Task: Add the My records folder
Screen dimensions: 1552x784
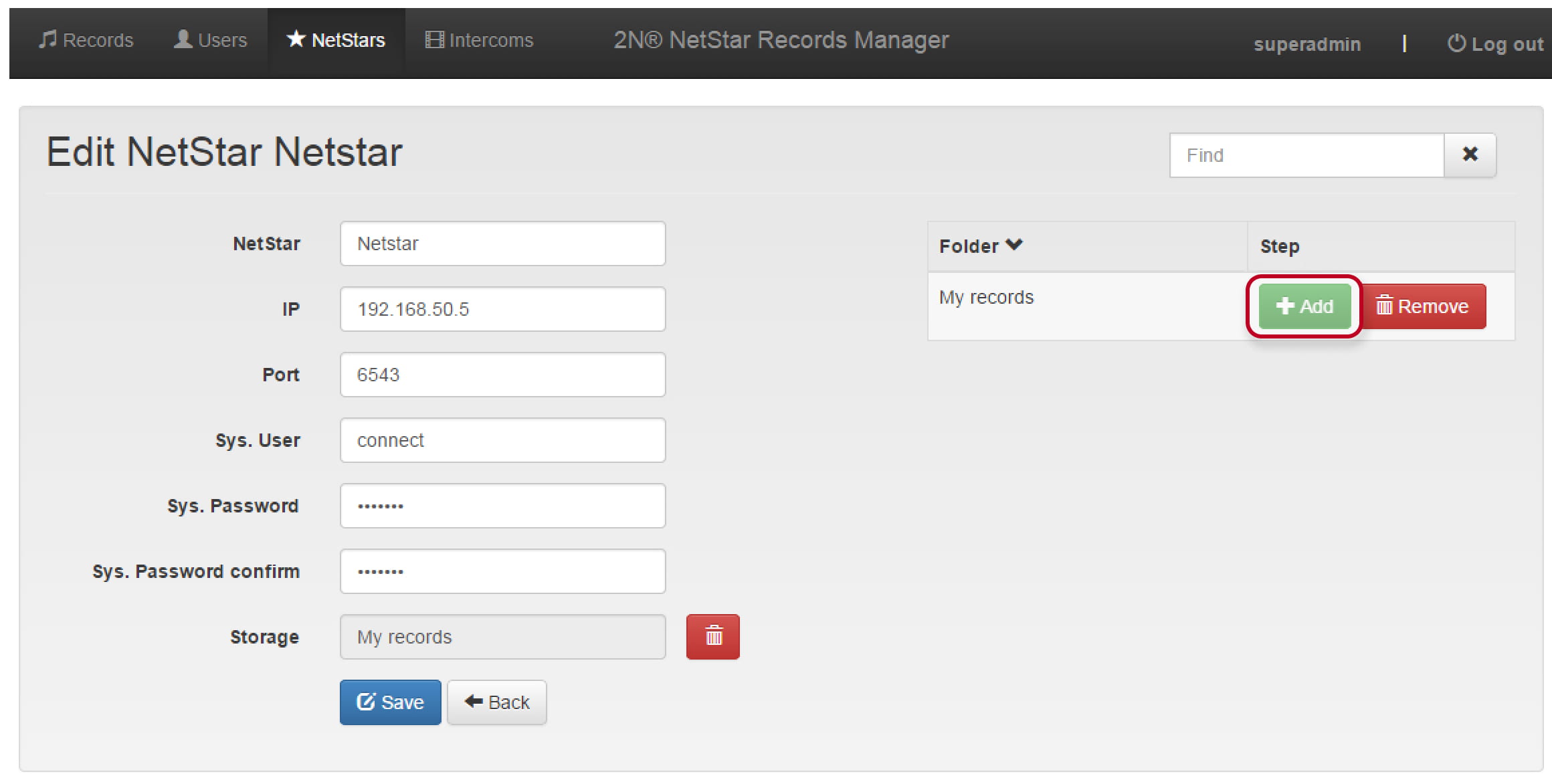Action: pos(1304,306)
